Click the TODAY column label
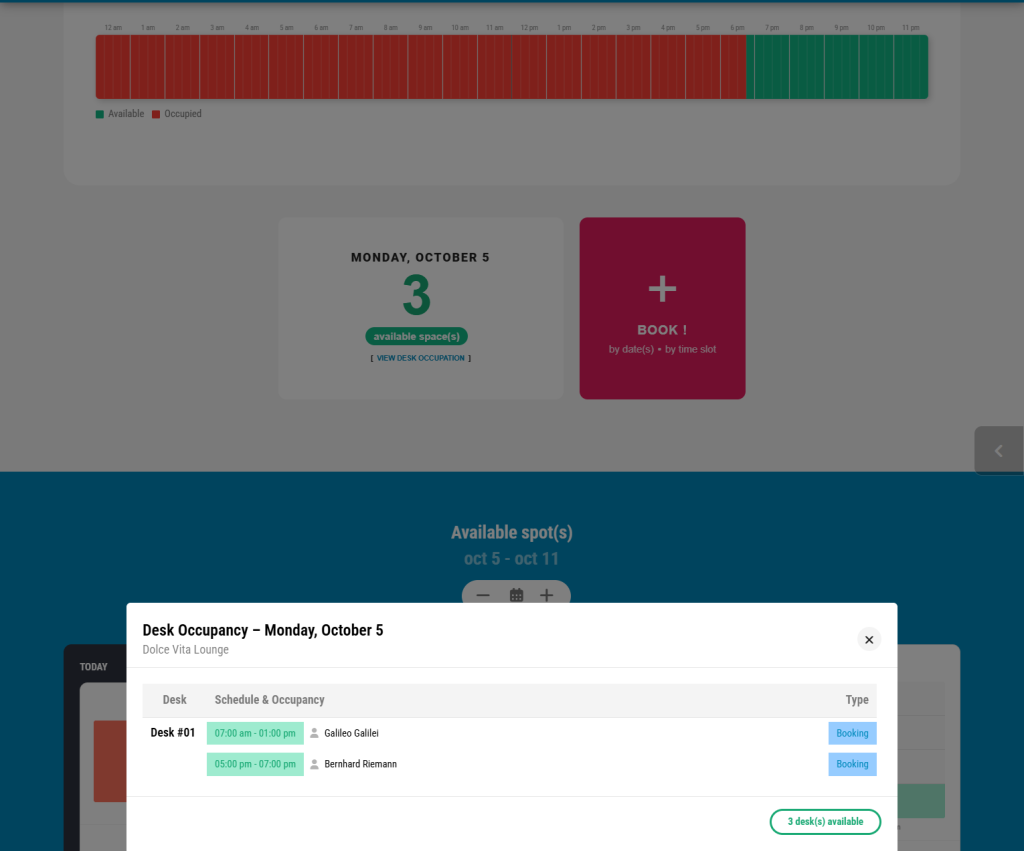Screen dimensions: 1024x851 coord(93,667)
